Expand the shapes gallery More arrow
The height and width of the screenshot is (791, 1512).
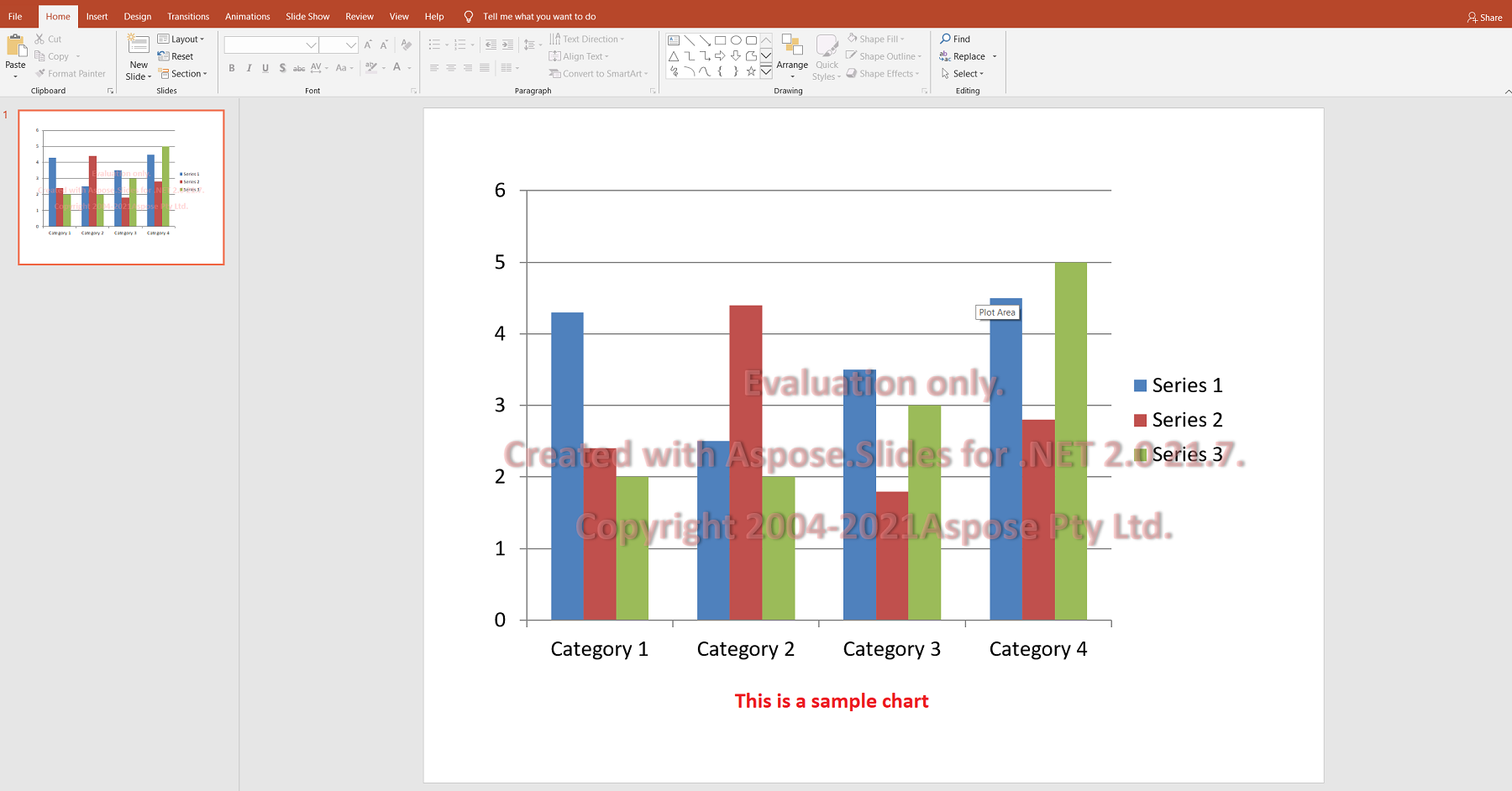pos(766,72)
